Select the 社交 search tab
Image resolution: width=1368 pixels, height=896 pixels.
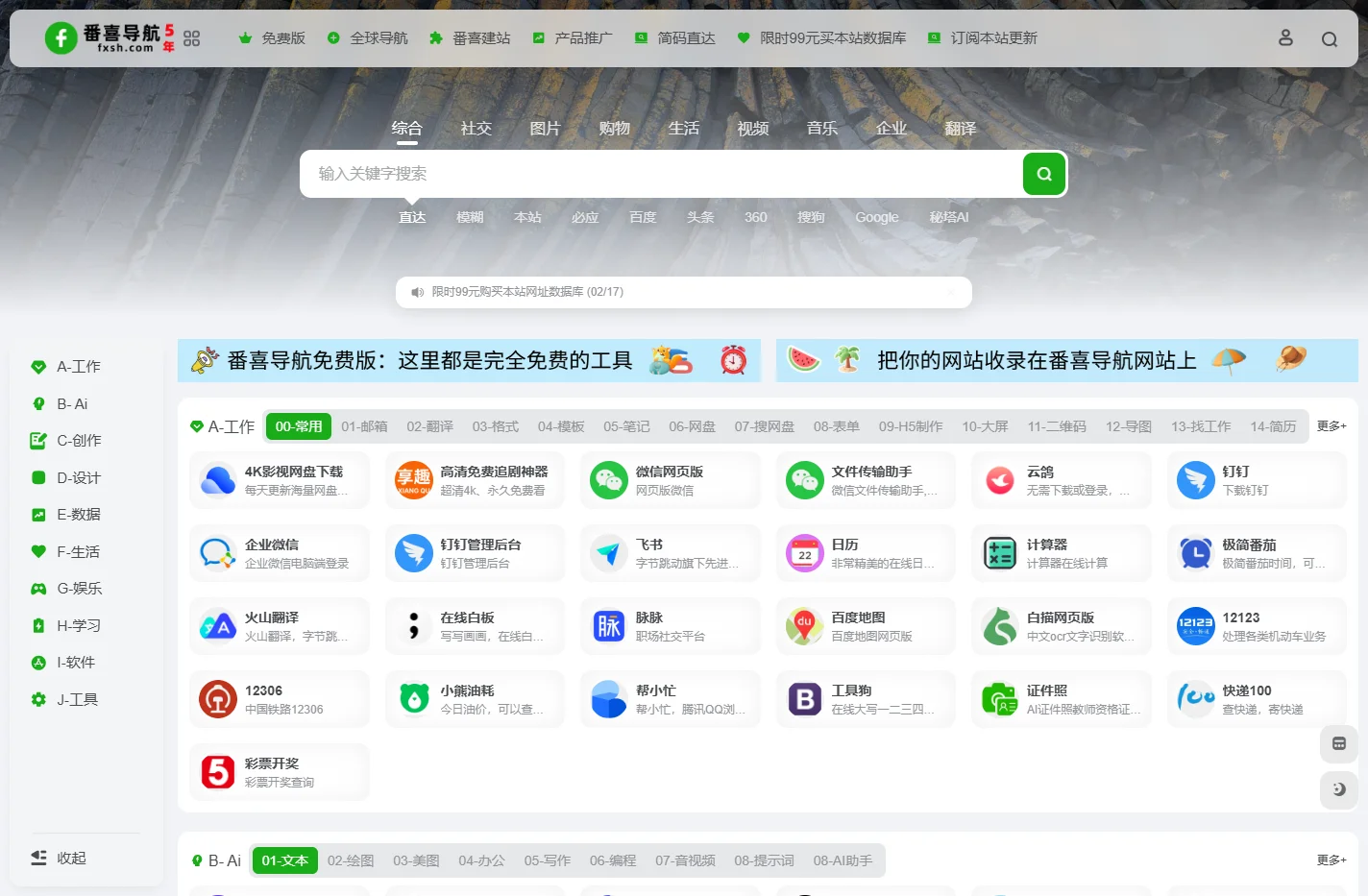476,129
